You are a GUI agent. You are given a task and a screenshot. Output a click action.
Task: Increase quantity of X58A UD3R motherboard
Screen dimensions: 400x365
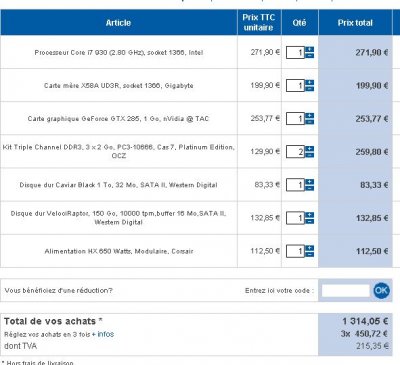(310, 83)
